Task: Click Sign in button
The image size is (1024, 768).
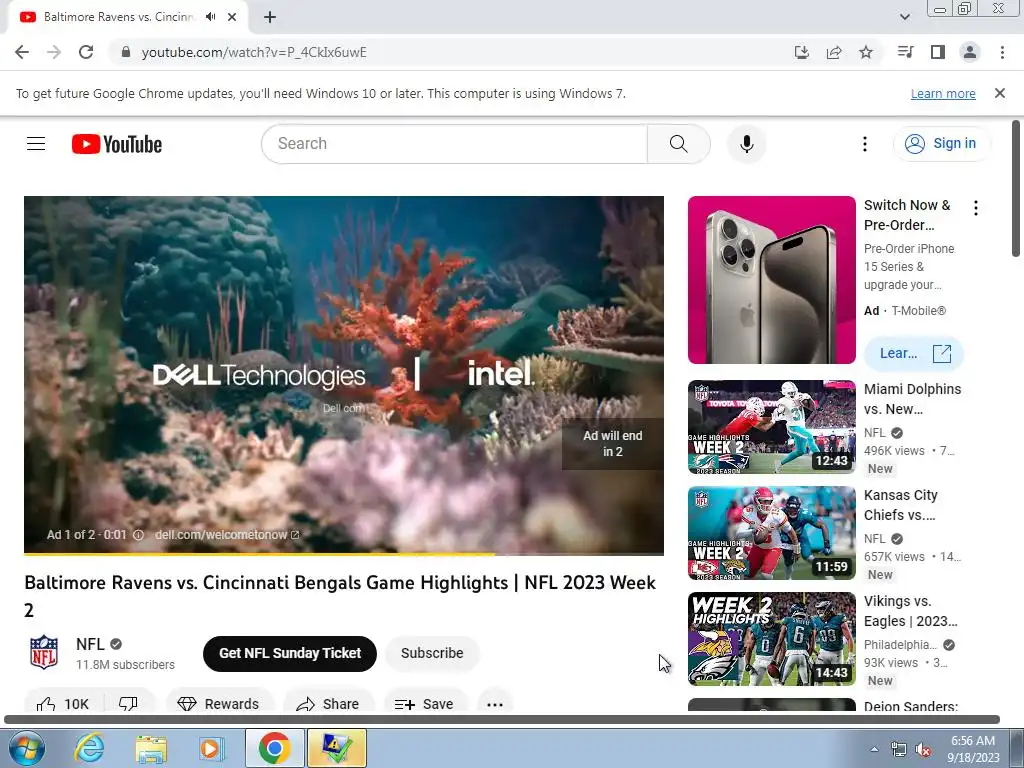Action: point(941,144)
